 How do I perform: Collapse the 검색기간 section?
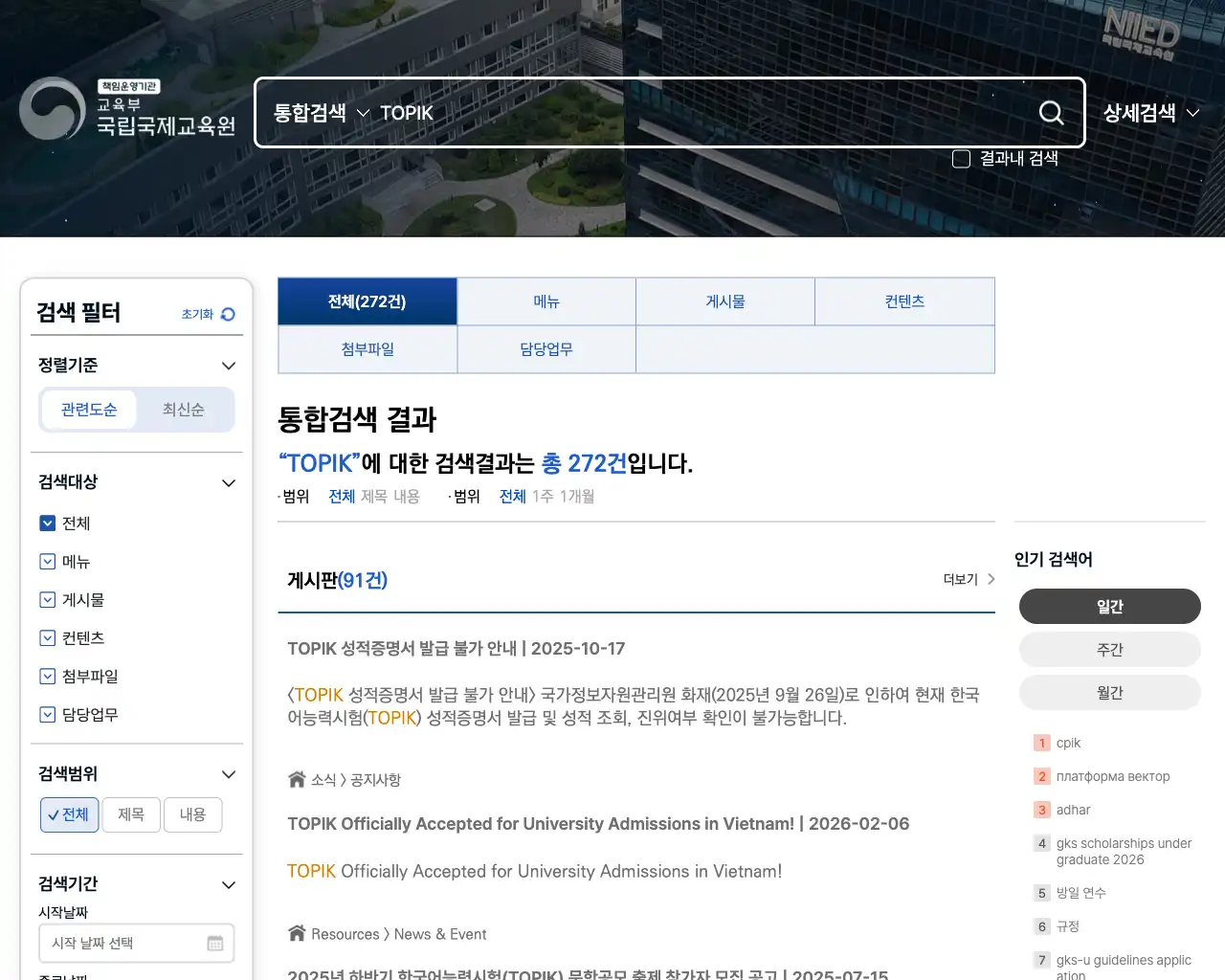pos(229,884)
